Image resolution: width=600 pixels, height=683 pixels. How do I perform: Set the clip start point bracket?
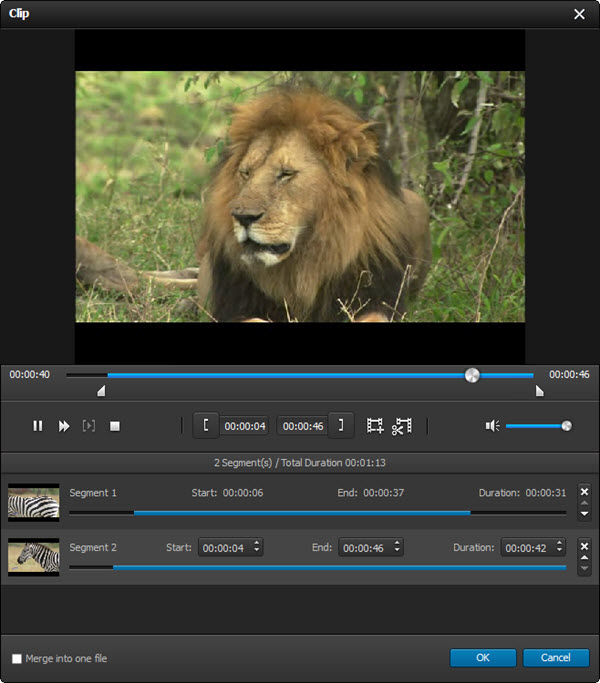[x=206, y=425]
